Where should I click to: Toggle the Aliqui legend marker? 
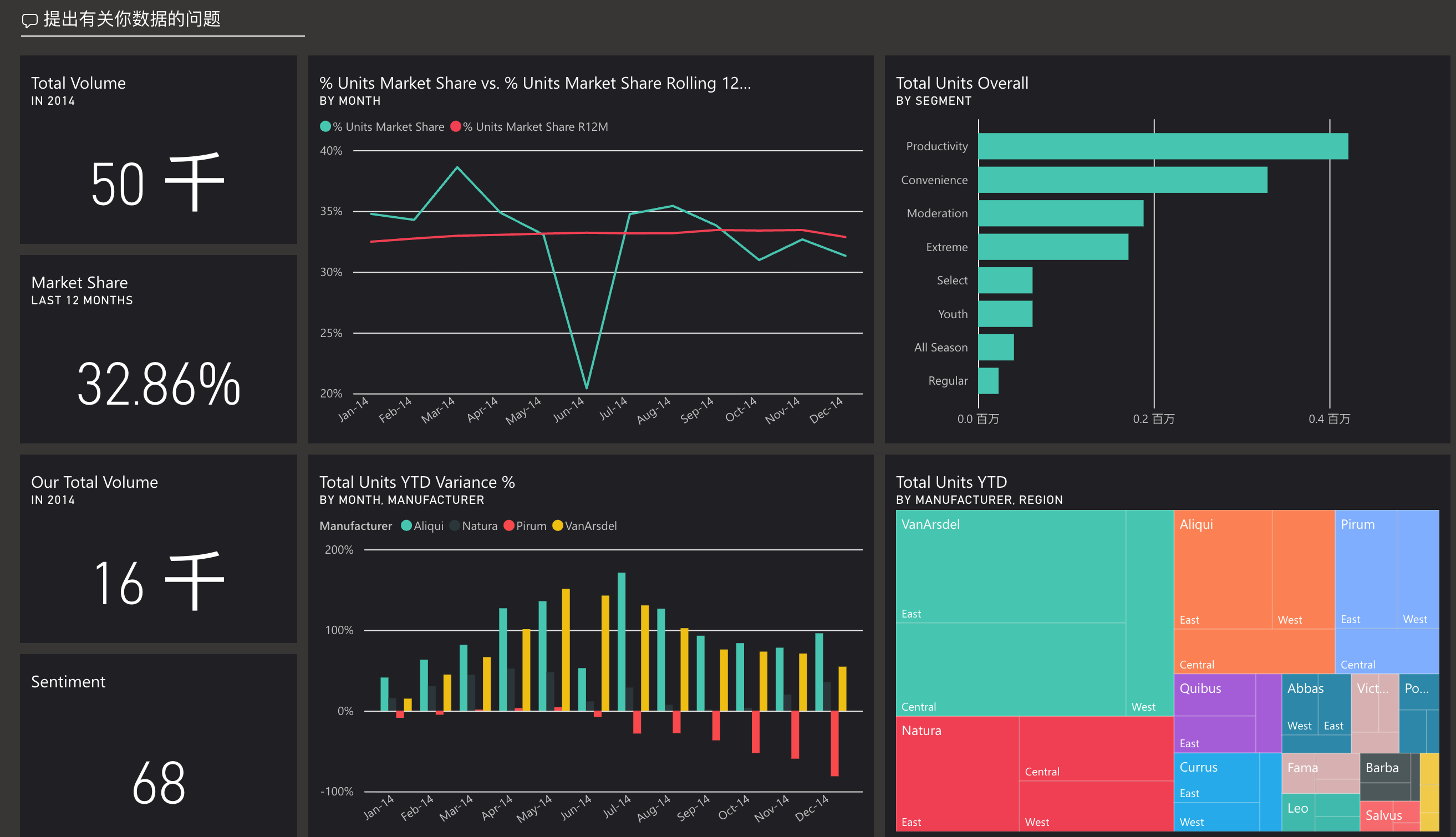(x=406, y=525)
